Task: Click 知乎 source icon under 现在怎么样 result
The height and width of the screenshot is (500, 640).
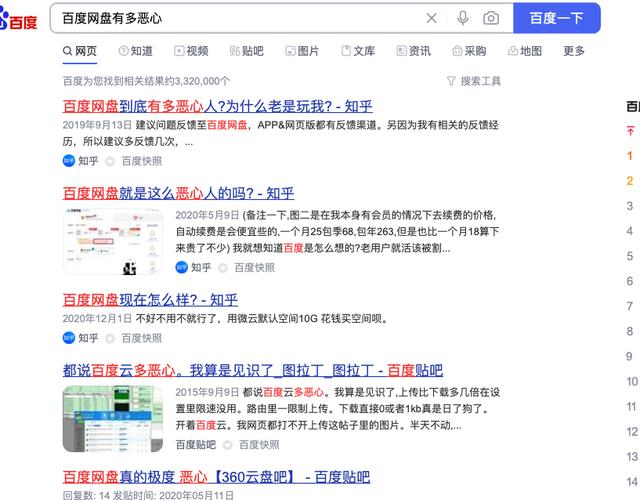Action: pyautogui.click(x=69, y=338)
